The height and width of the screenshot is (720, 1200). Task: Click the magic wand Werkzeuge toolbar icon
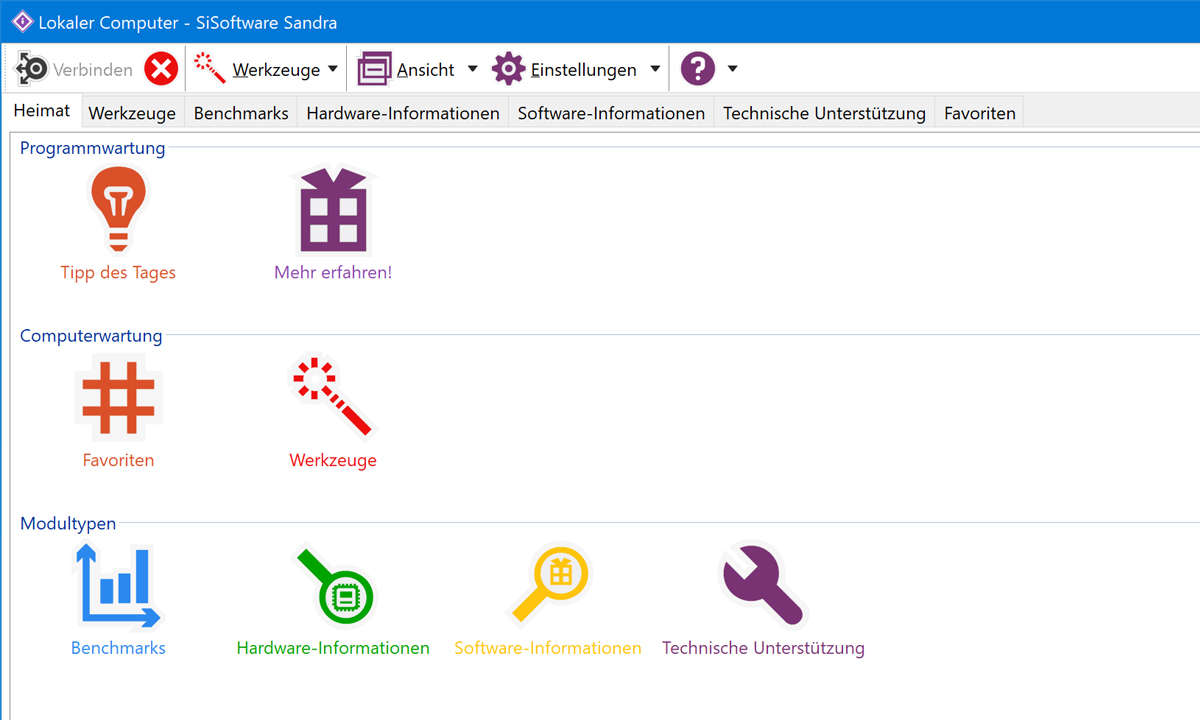pos(210,68)
